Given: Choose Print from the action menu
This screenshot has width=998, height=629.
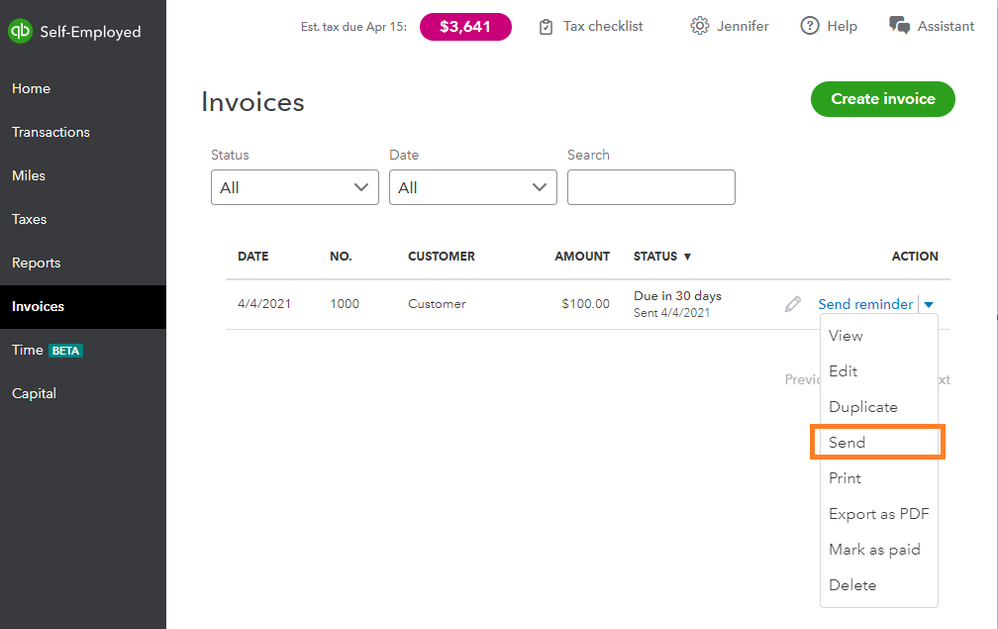Looking at the screenshot, I should coord(879,478).
